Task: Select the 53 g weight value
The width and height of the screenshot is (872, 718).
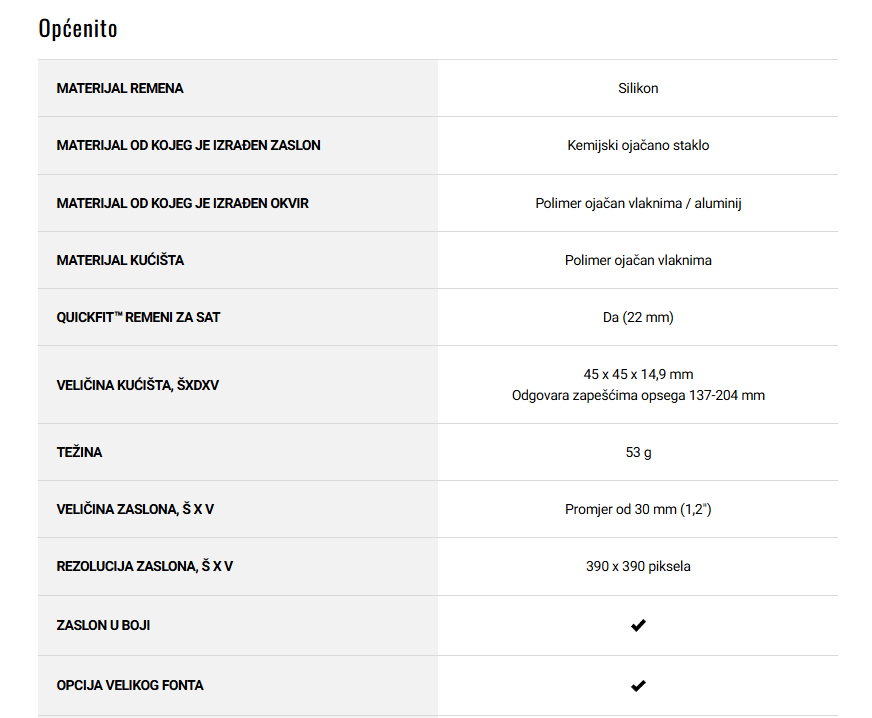Action: tap(638, 453)
